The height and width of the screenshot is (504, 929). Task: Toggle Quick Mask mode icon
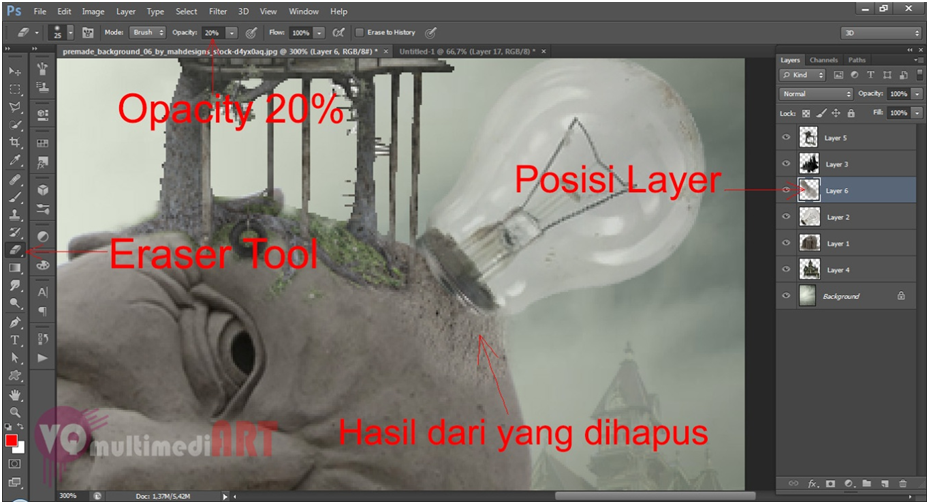click(15, 464)
